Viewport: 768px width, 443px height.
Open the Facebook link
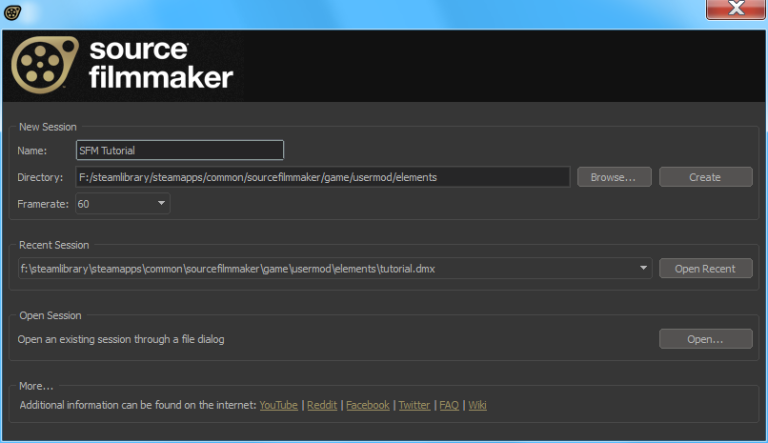tap(367, 405)
